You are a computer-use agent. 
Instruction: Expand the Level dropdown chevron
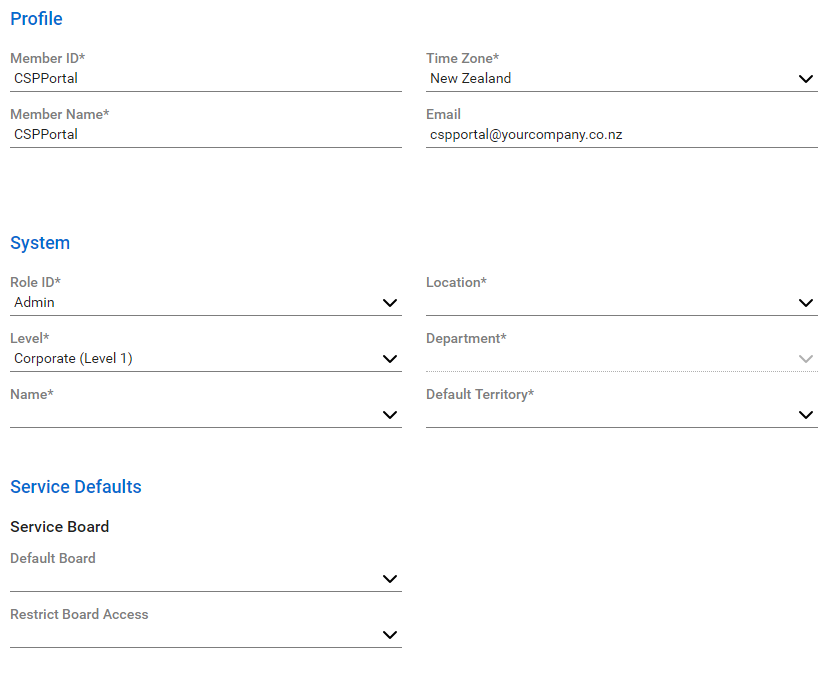click(x=390, y=358)
